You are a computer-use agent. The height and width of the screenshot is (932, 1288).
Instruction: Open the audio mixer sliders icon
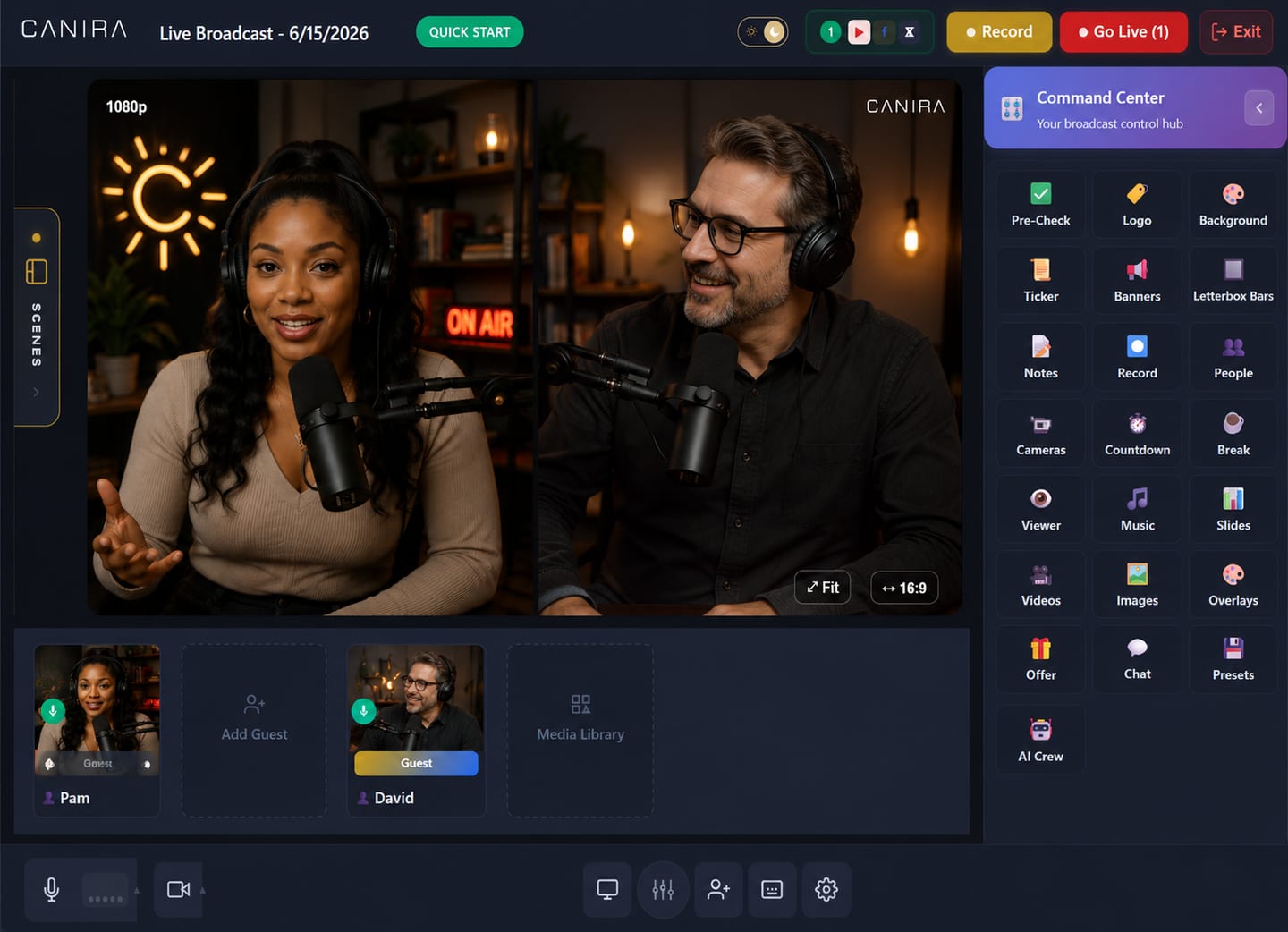click(663, 889)
